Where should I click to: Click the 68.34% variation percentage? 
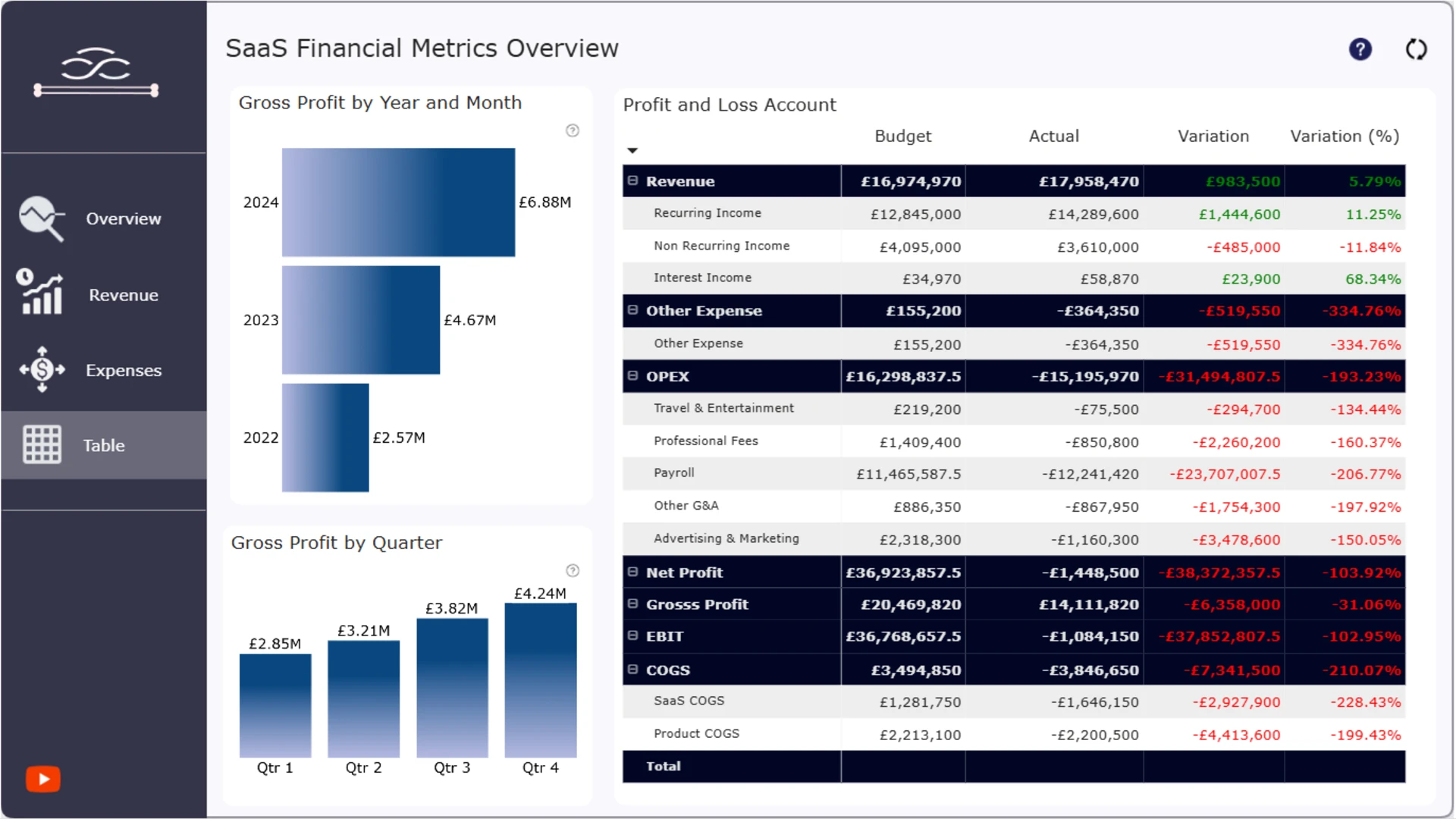1373,279
